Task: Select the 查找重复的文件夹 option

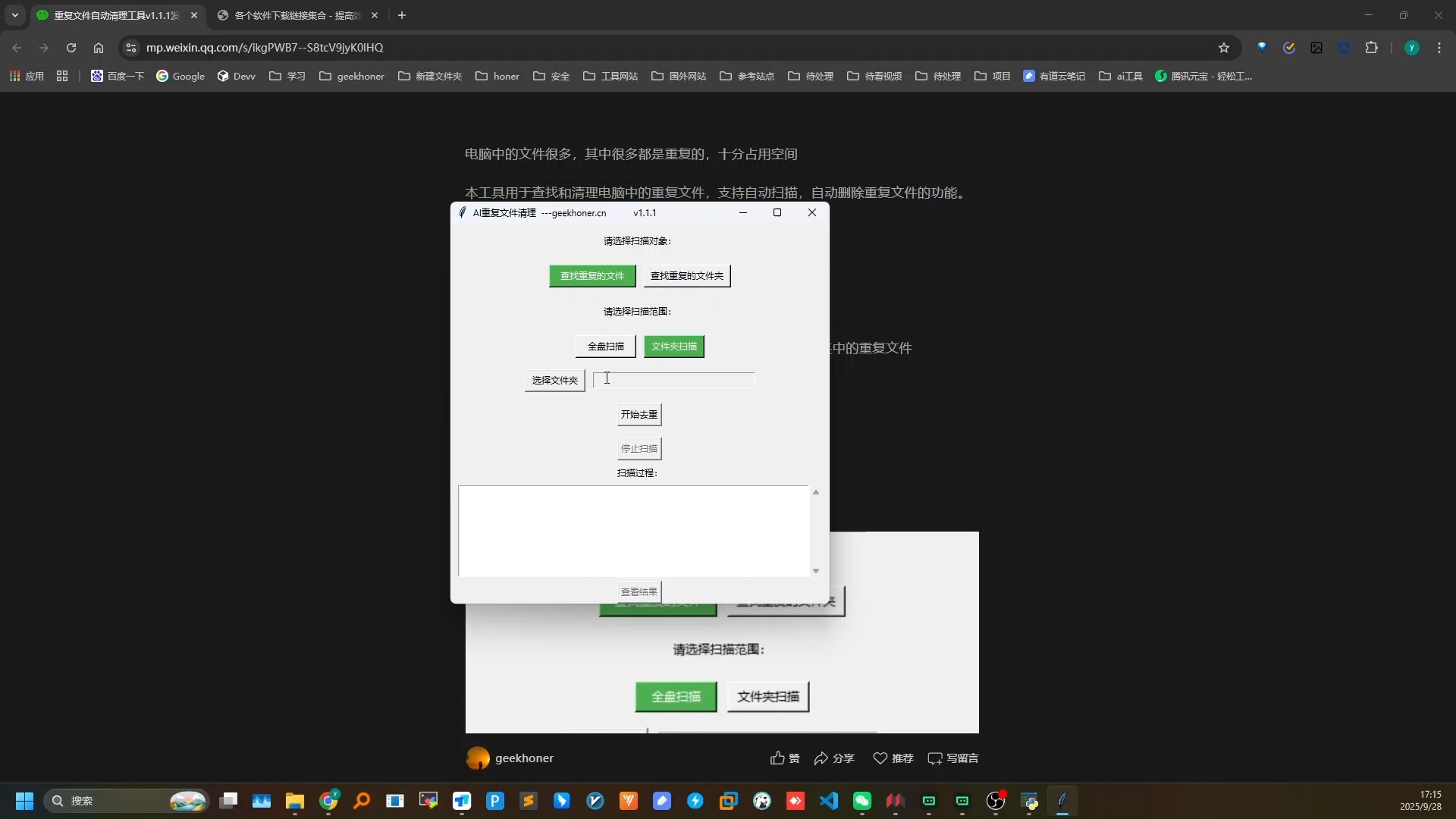Action: click(x=686, y=276)
